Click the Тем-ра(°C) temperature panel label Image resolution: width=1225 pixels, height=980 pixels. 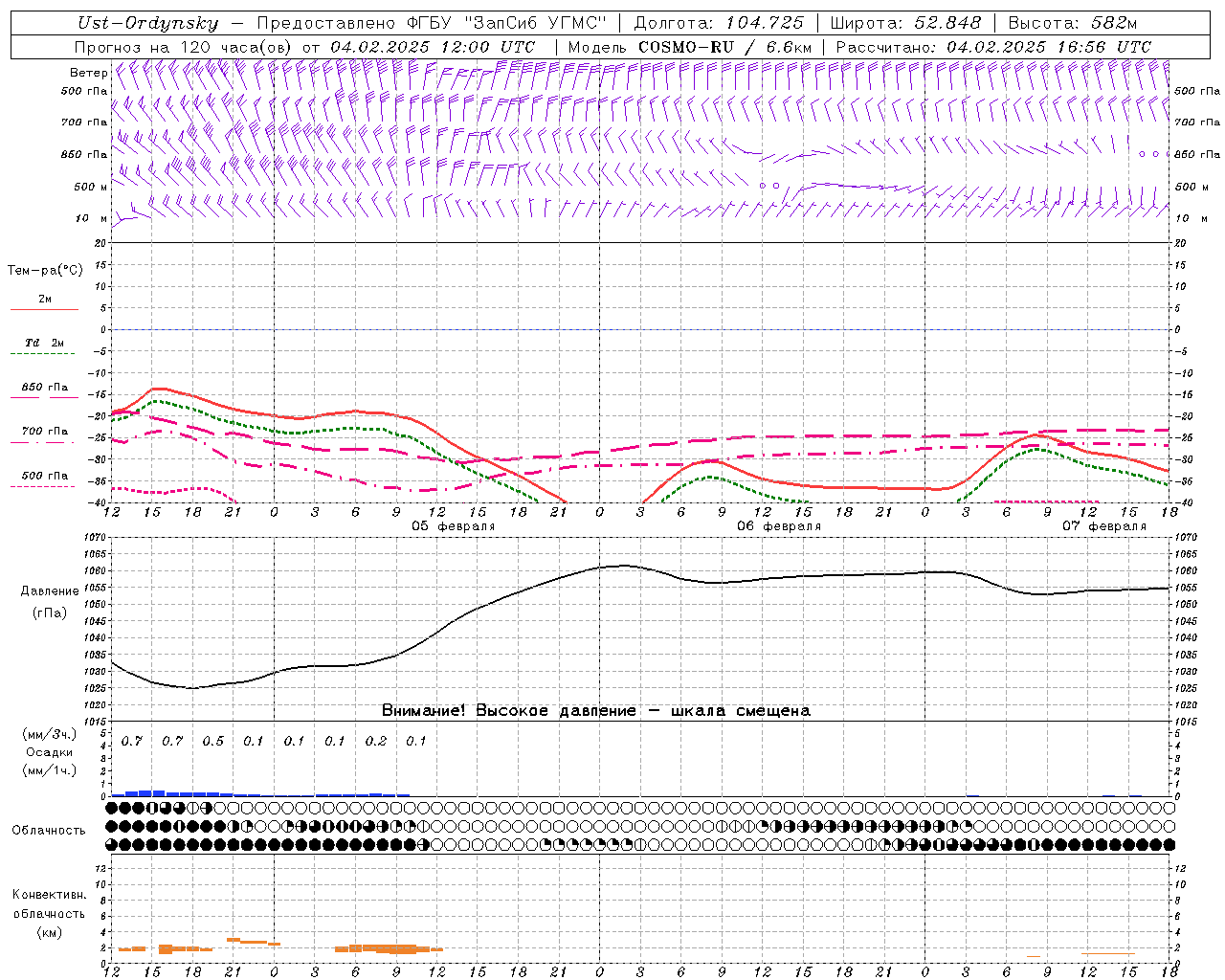click(45, 271)
